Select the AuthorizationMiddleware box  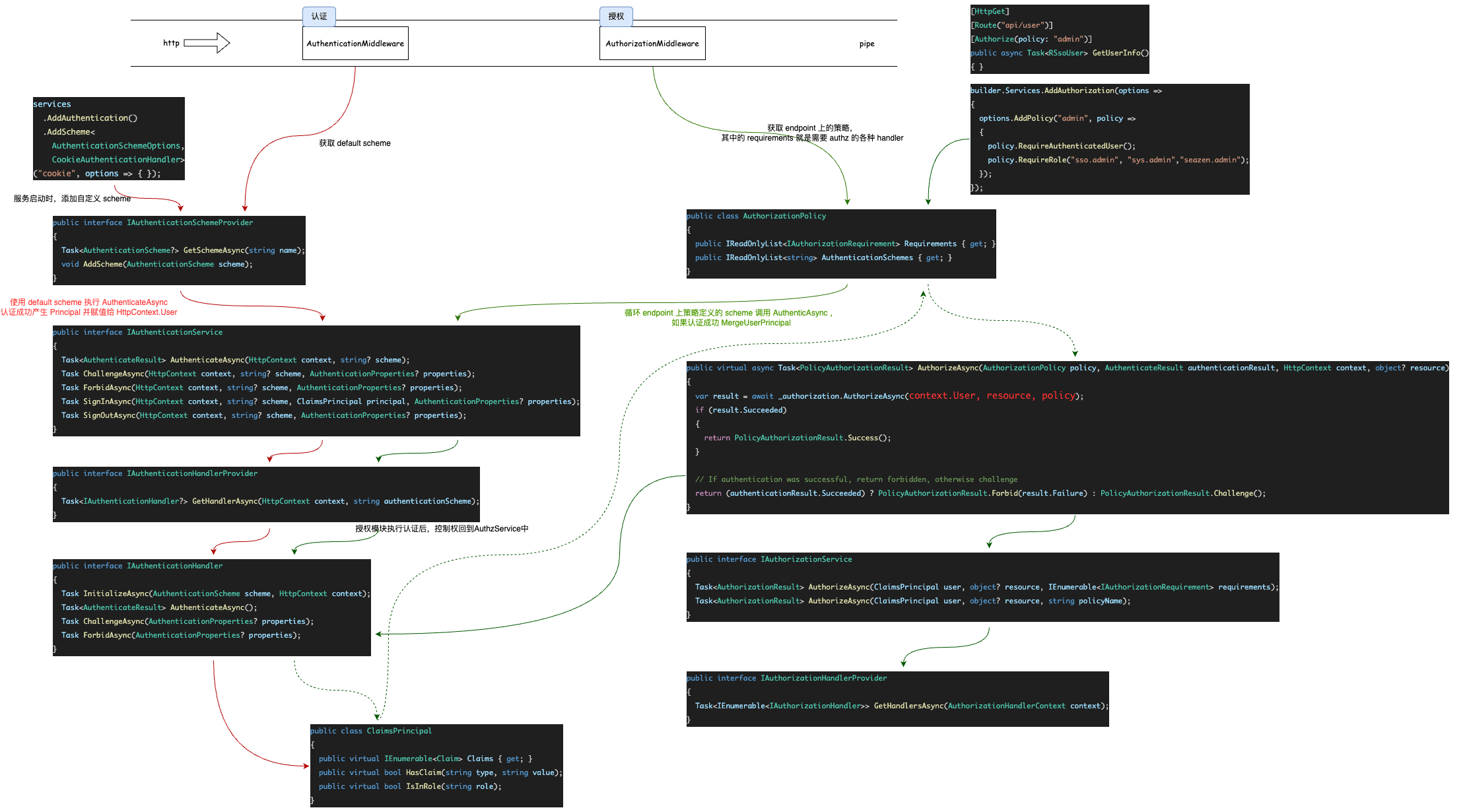coord(652,42)
